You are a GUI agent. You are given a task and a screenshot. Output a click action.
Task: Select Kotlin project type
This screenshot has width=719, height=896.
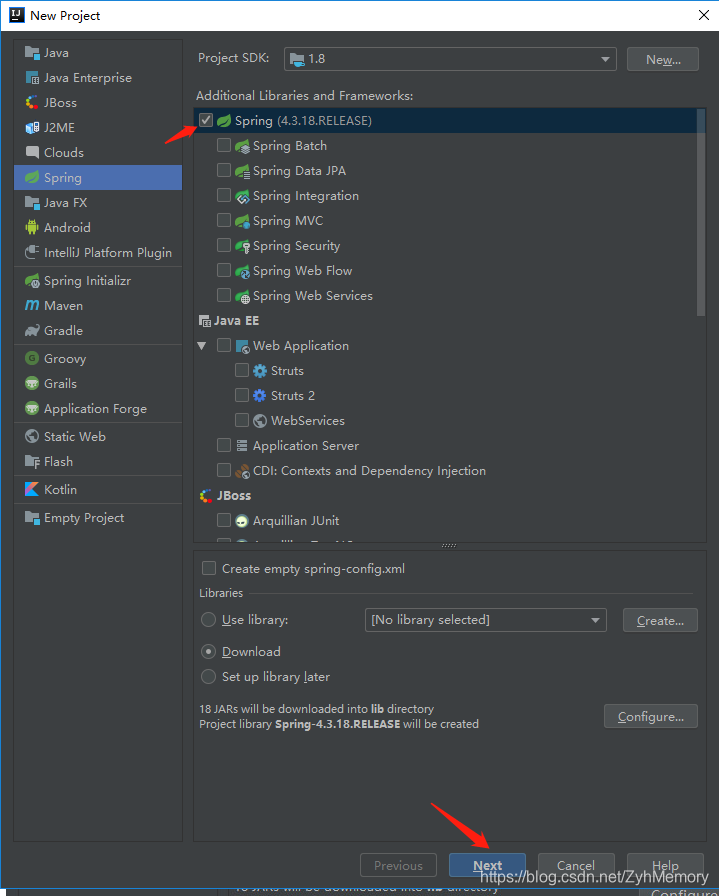point(98,490)
